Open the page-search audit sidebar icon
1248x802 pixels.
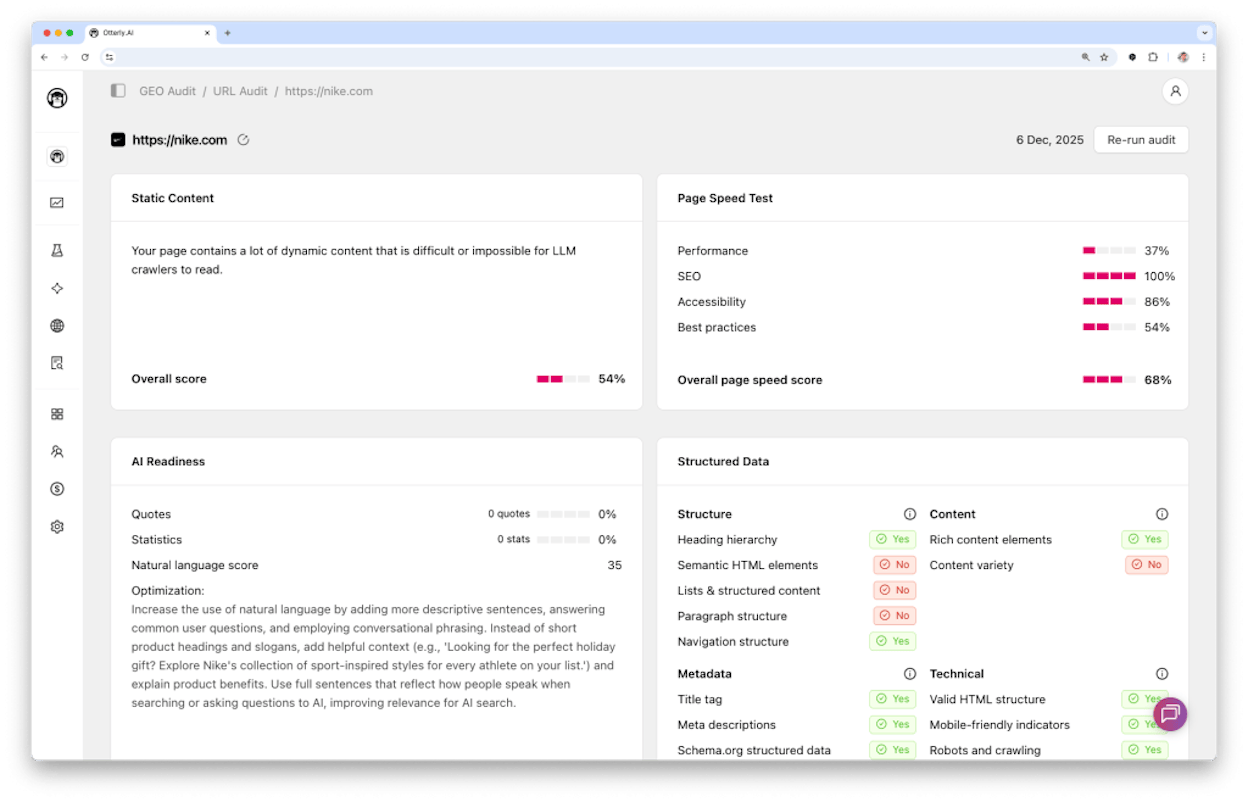[x=57, y=363]
